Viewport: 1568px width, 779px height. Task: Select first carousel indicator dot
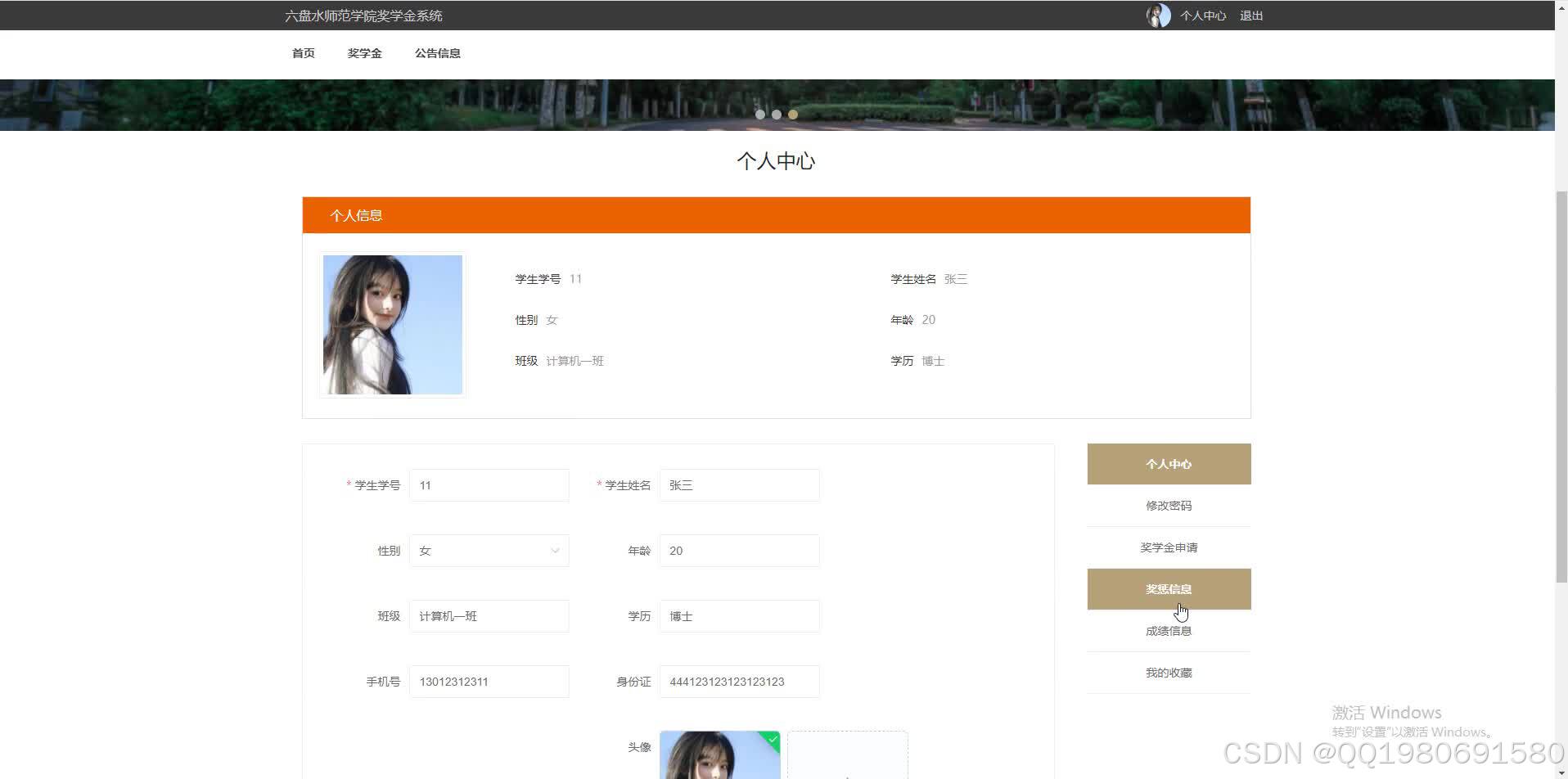click(x=760, y=115)
